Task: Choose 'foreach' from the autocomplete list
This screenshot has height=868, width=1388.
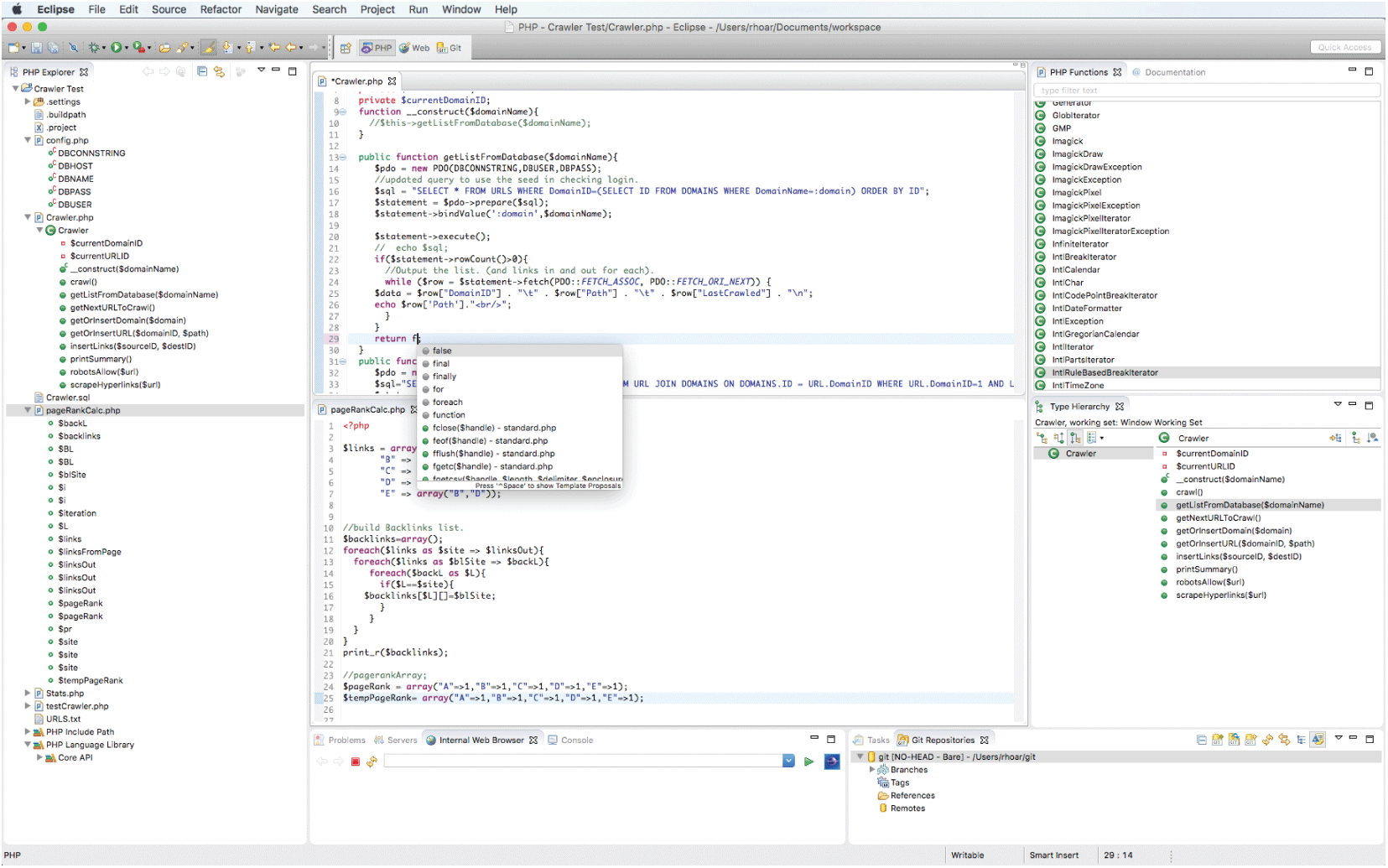Action: [447, 403]
